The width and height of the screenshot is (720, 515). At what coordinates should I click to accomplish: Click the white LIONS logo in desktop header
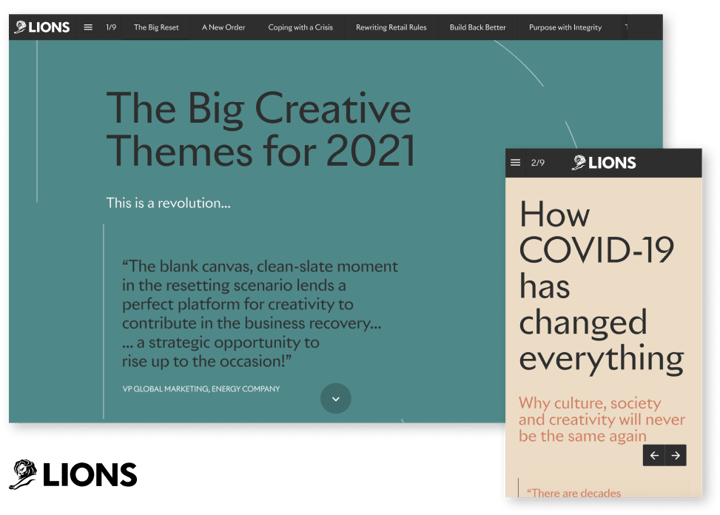point(42,27)
